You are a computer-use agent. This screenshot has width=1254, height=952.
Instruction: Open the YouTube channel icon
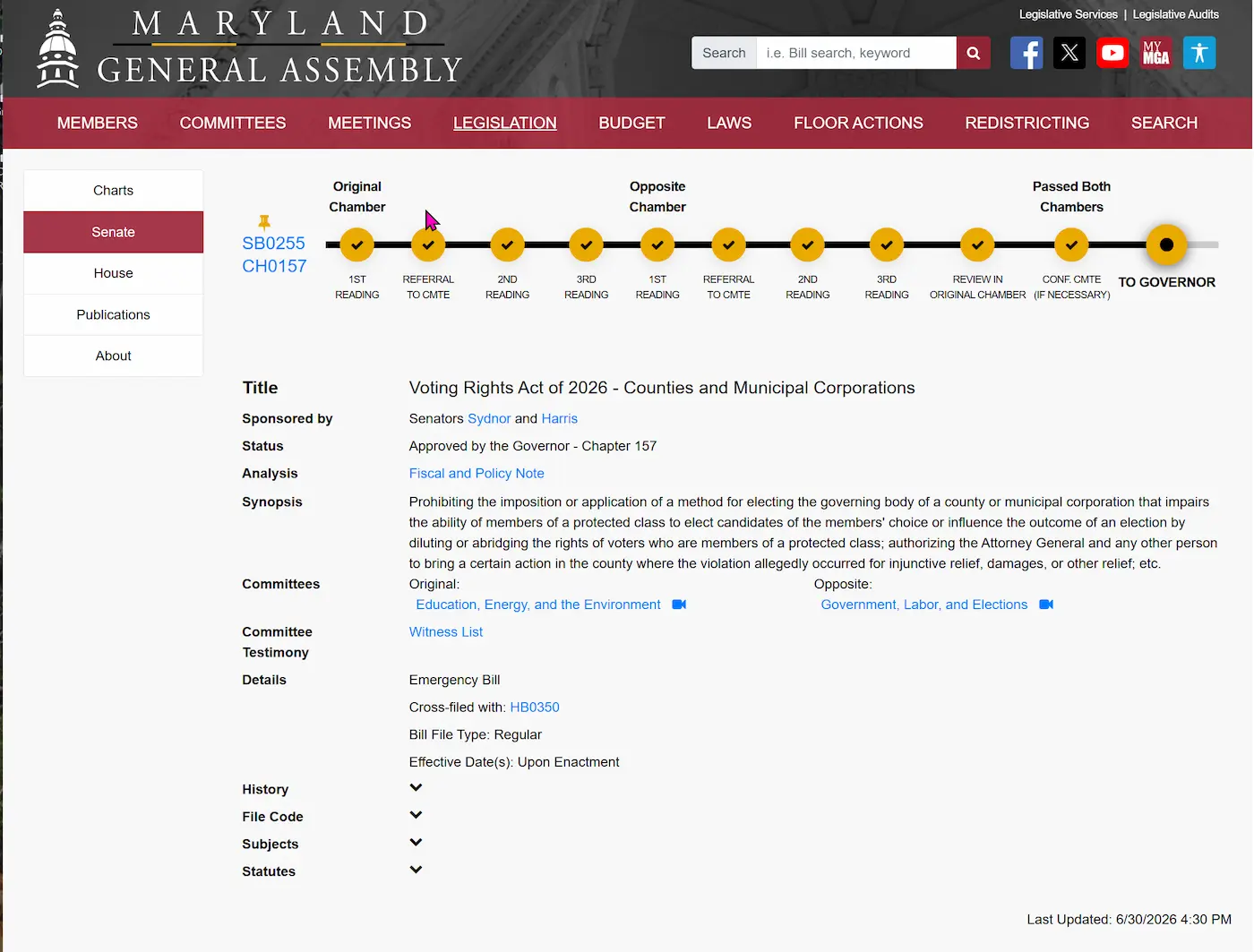point(1112,53)
